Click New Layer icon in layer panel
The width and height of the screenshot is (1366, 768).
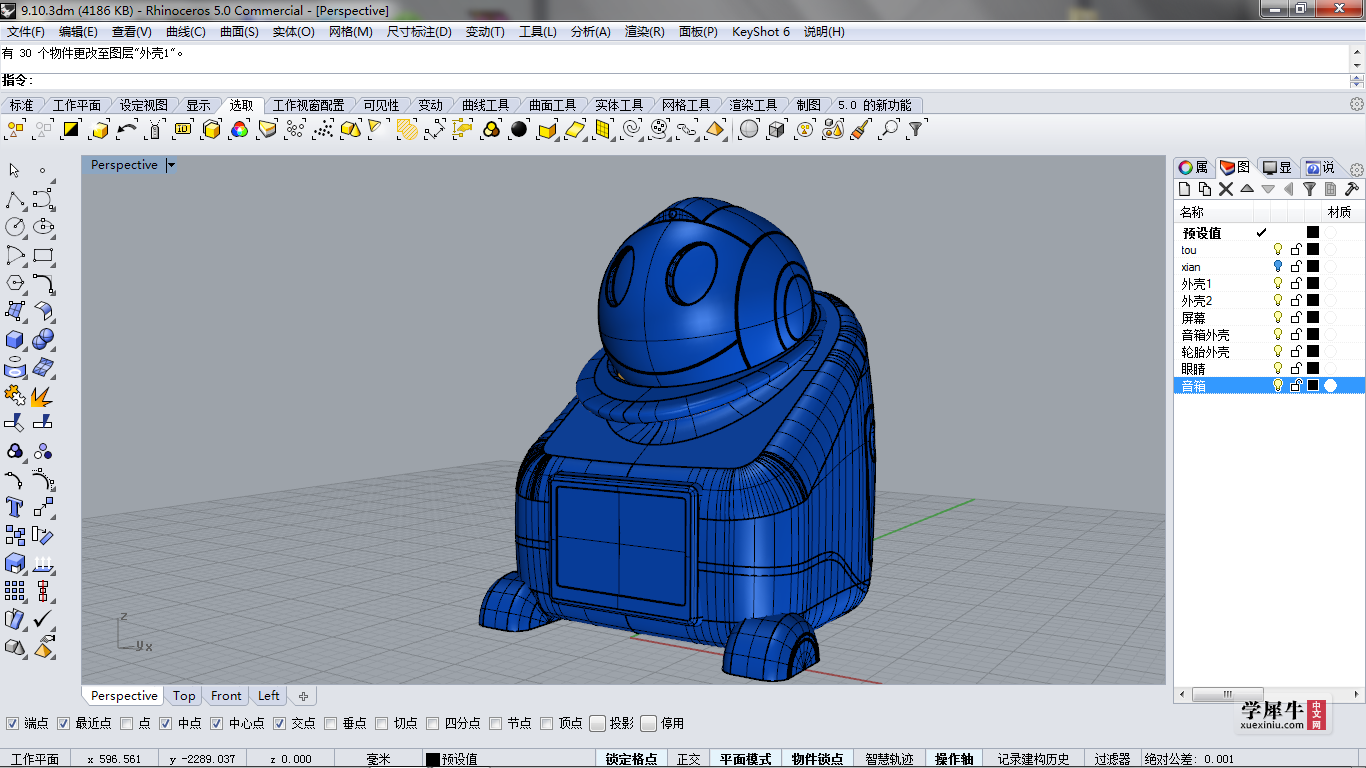(x=1184, y=189)
